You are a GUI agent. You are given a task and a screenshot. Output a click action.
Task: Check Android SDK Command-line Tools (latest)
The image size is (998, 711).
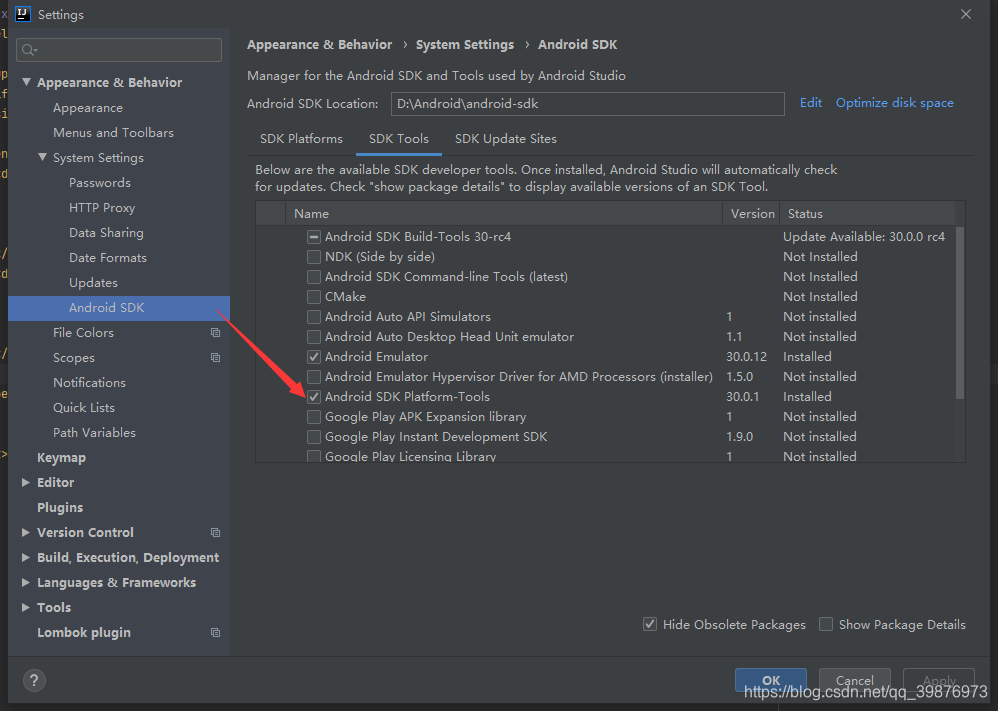point(314,277)
